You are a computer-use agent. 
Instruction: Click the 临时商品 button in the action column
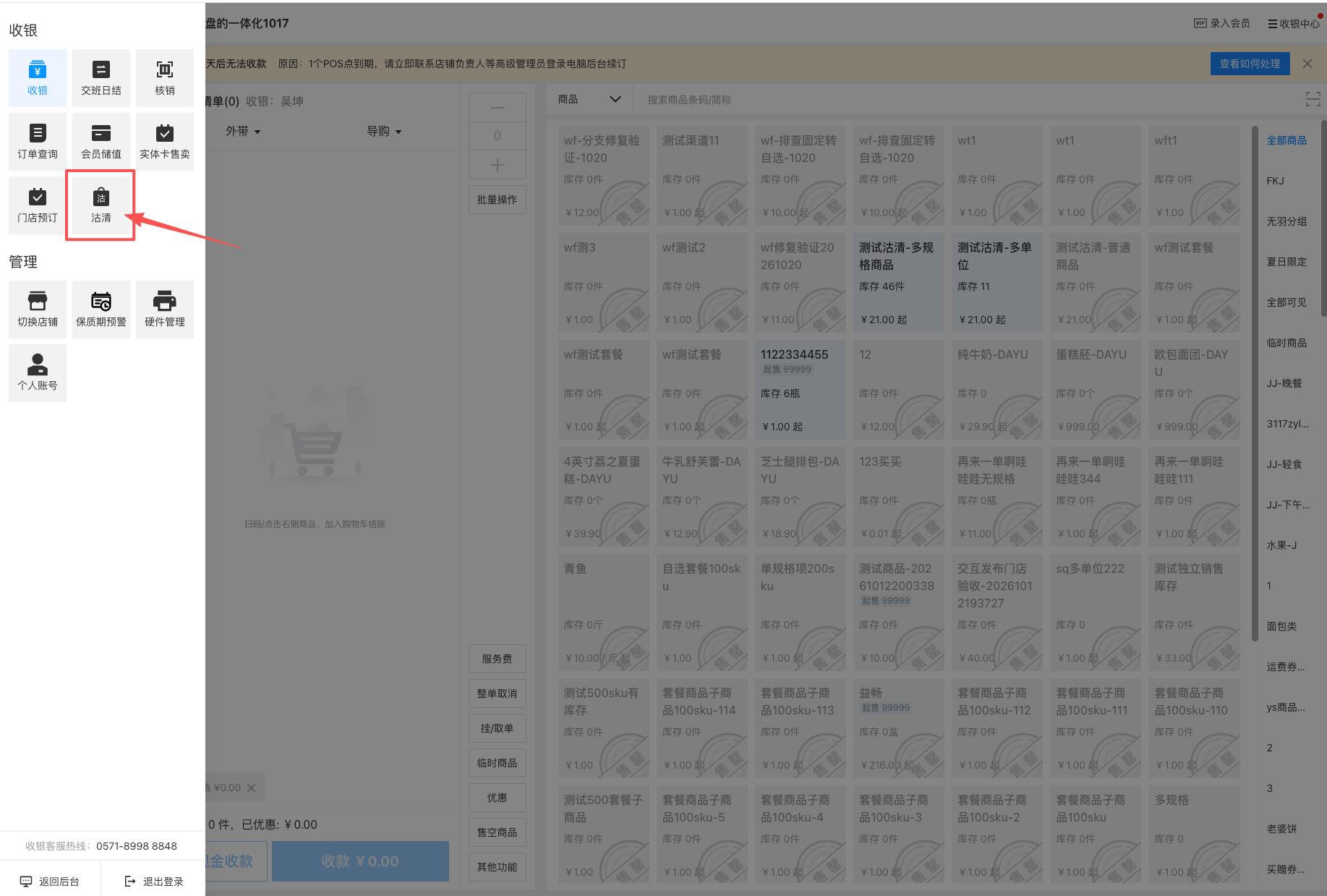(498, 763)
